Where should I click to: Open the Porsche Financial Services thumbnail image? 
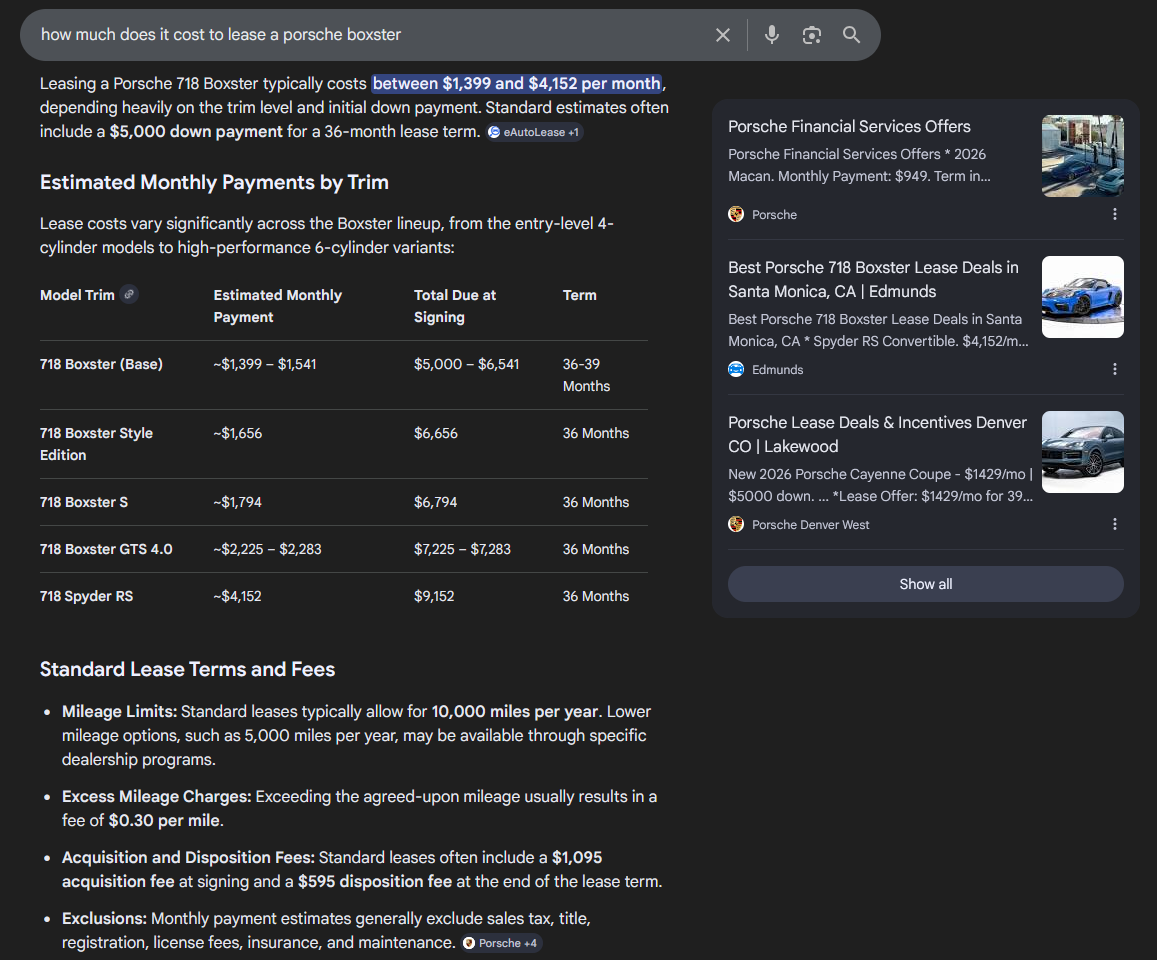tap(1082, 156)
